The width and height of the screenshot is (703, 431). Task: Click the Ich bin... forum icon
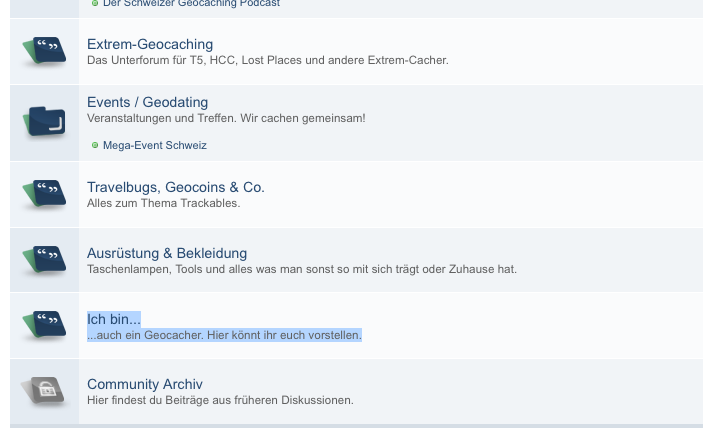coord(44,325)
